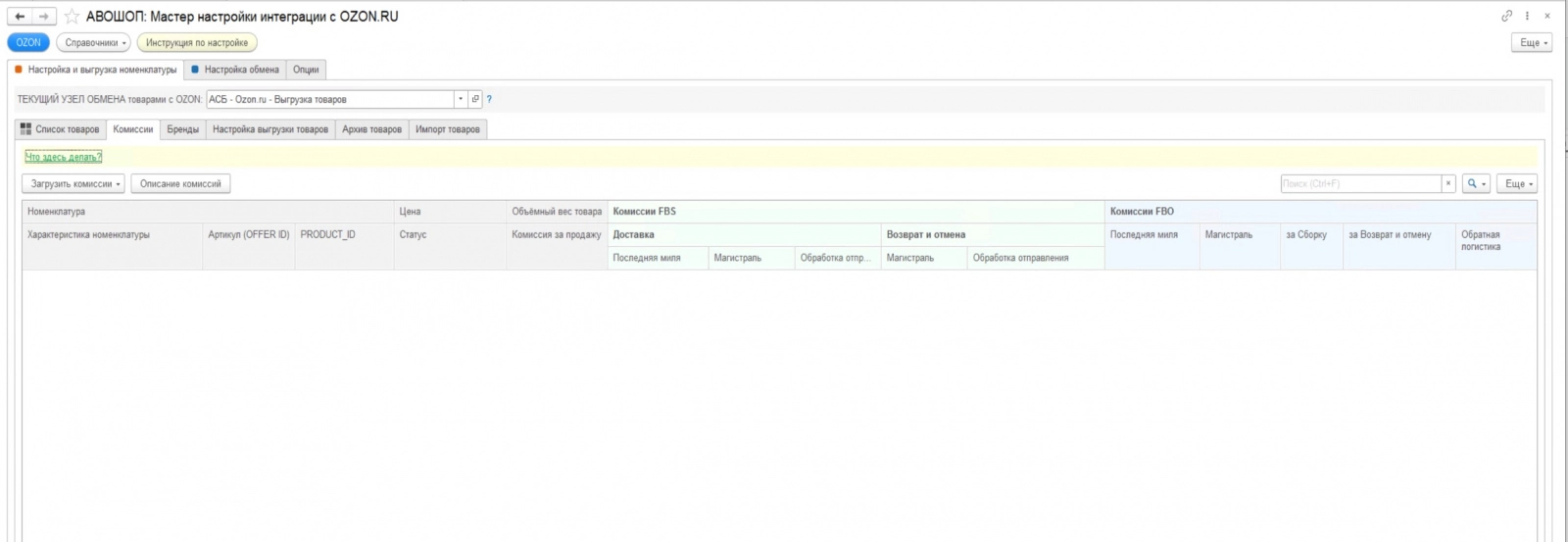Expand the table's Еще menu

[x=1516, y=183]
